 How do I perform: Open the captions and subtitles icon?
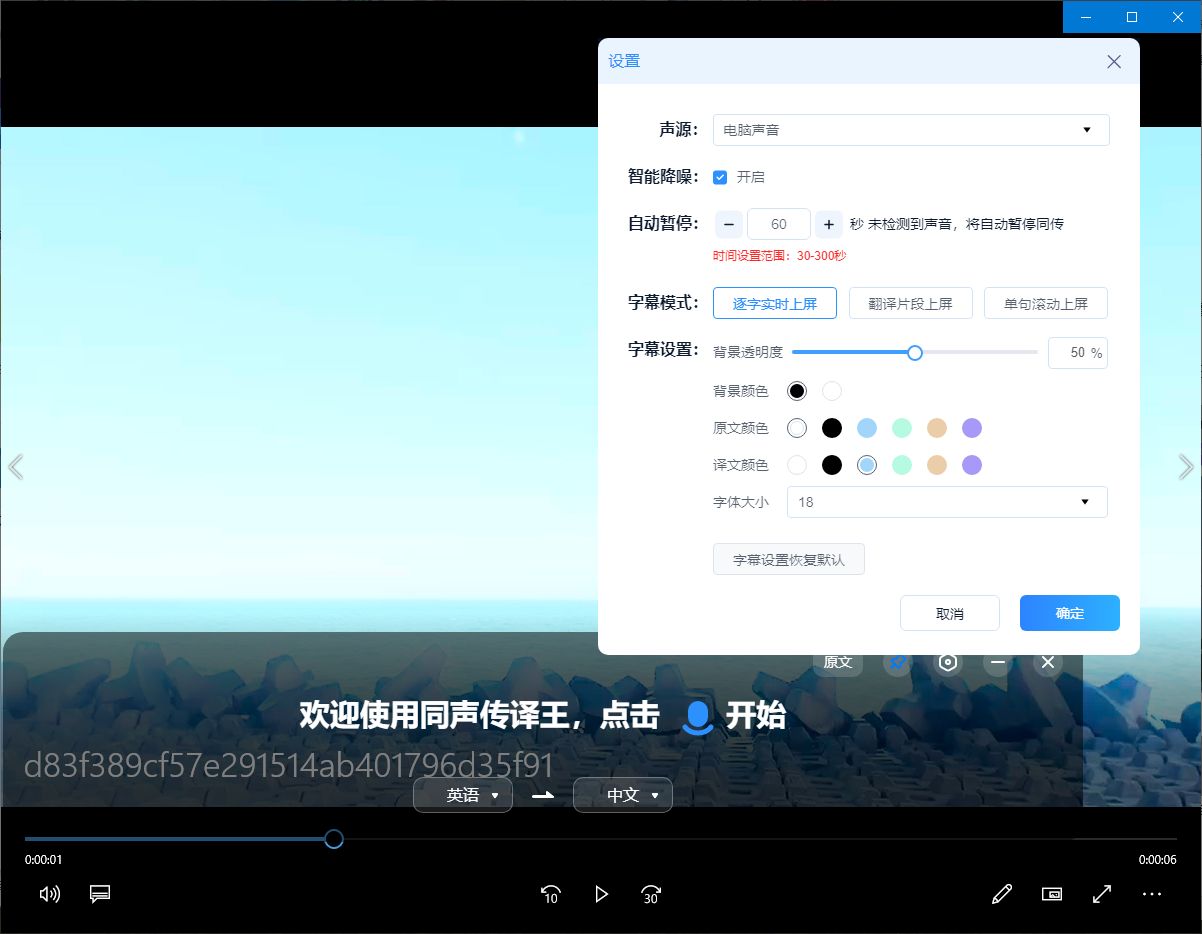(100, 894)
